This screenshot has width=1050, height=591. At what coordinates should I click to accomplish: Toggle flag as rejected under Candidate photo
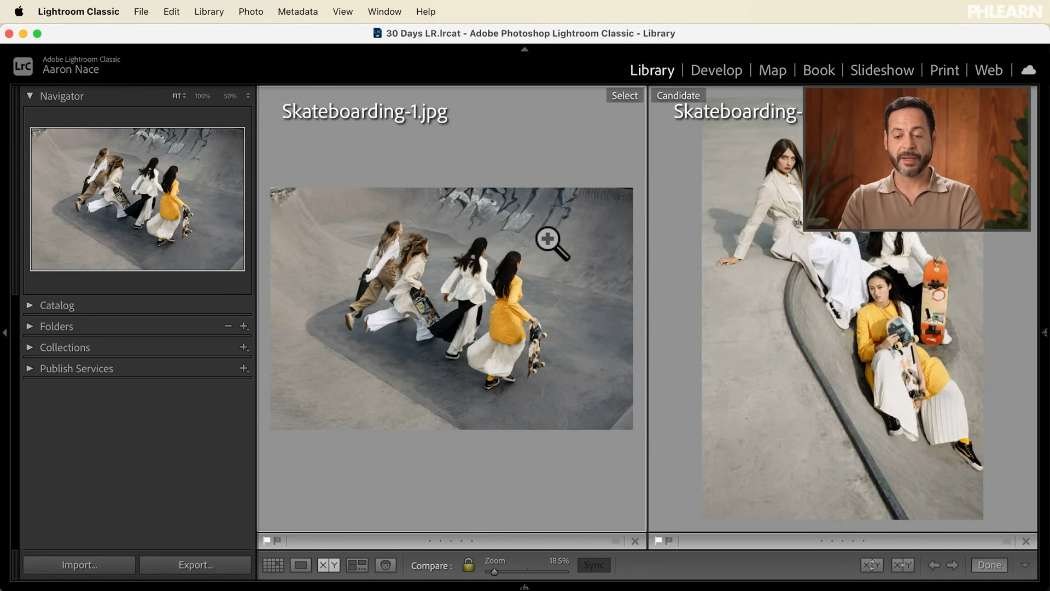click(x=669, y=540)
